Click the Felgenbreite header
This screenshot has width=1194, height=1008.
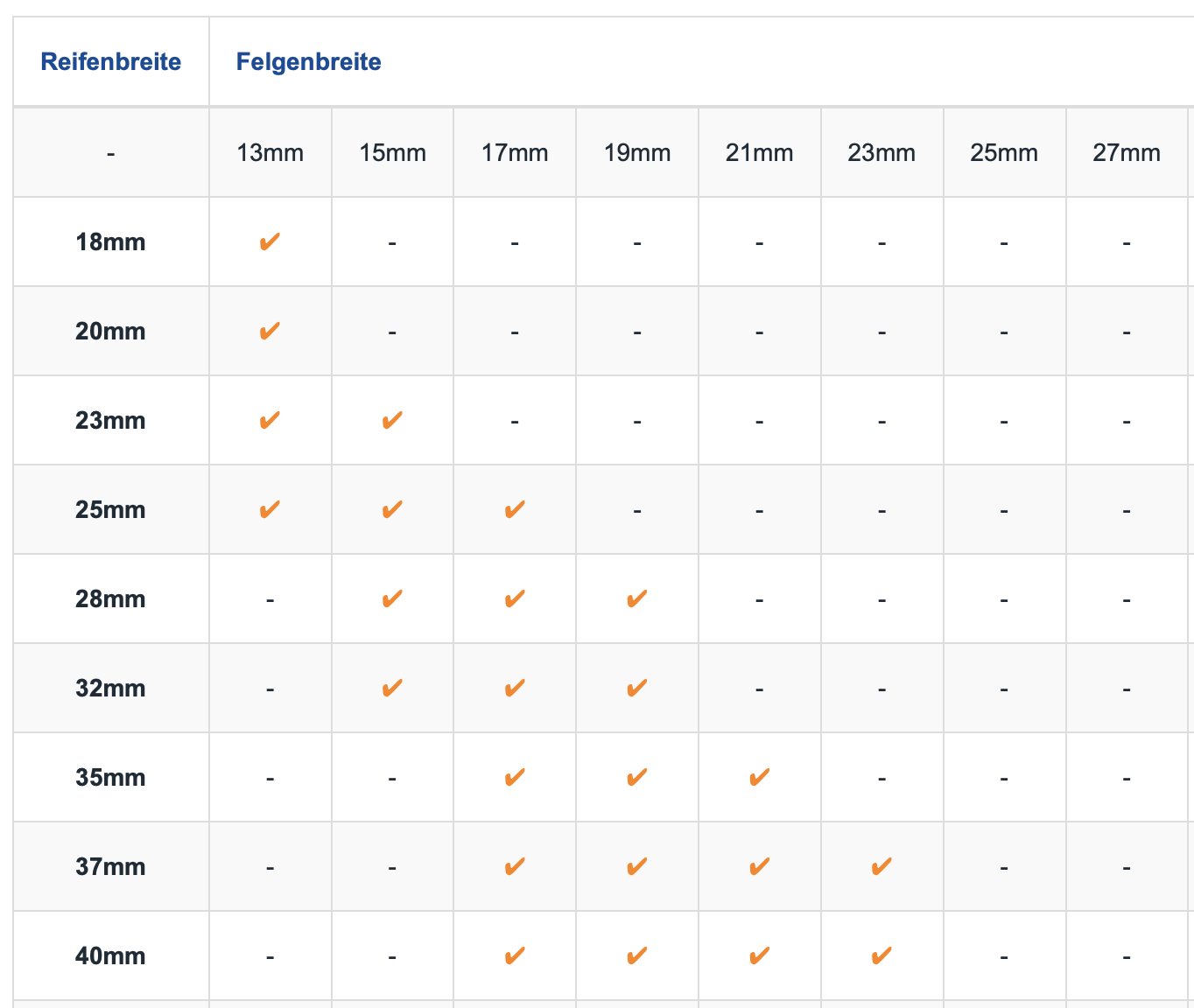[x=309, y=62]
